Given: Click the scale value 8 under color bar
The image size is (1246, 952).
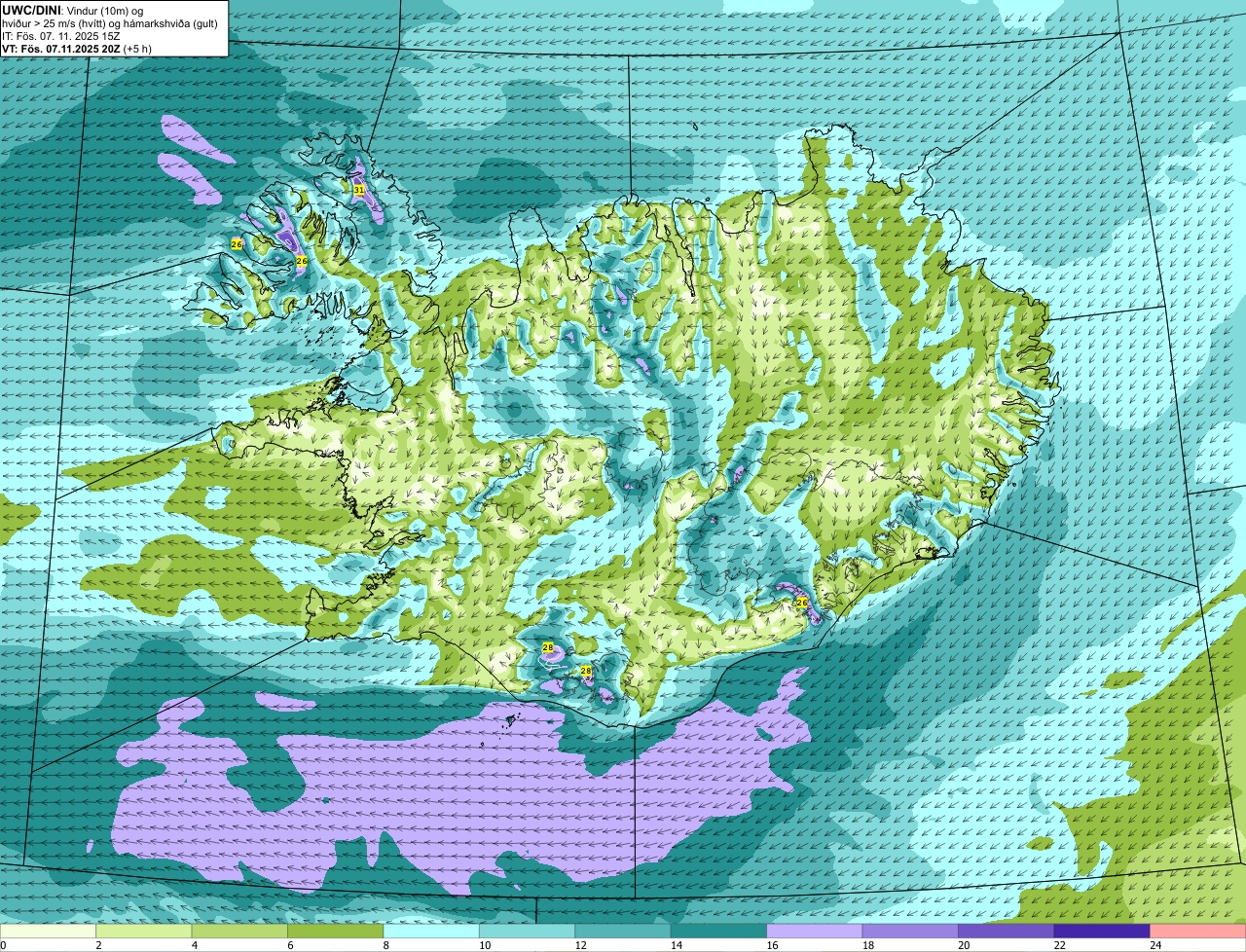Looking at the screenshot, I should [385, 945].
